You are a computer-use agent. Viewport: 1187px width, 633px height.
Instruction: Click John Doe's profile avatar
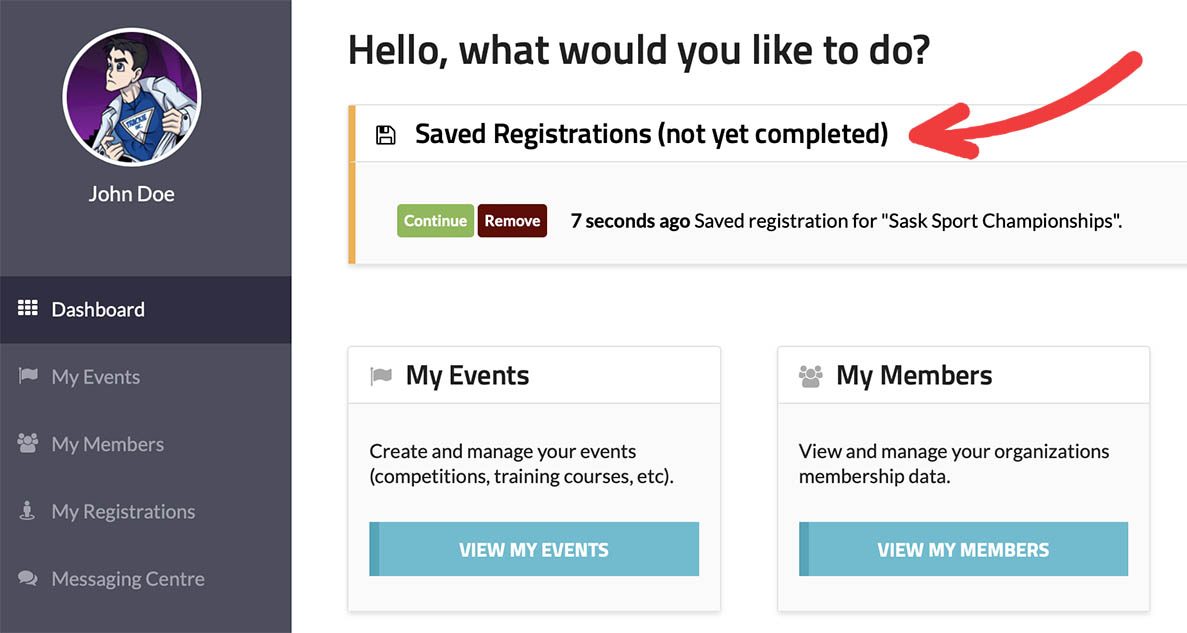pyautogui.click(x=131, y=97)
